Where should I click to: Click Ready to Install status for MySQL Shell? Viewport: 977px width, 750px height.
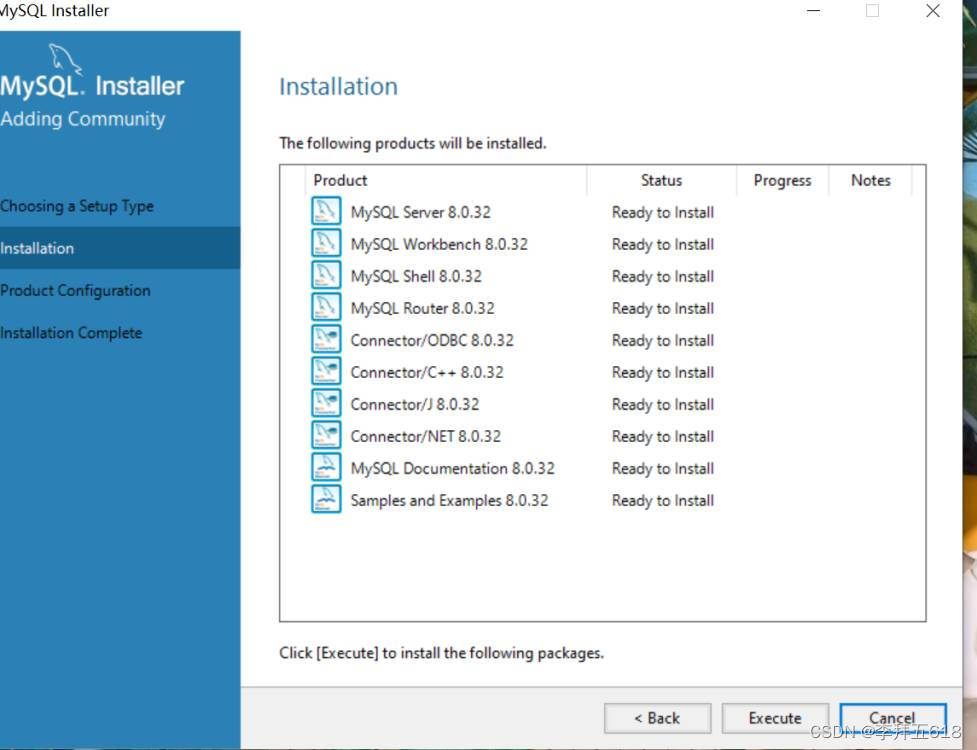click(x=663, y=276)
